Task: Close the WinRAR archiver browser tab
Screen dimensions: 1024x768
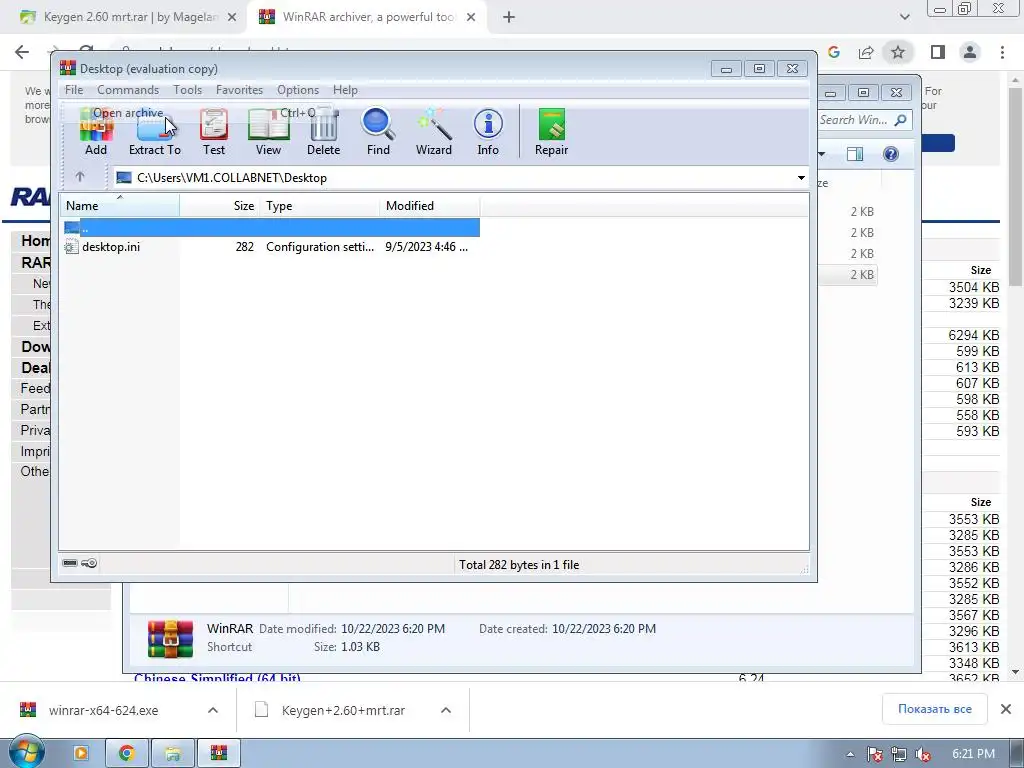Action: point(471,17)
